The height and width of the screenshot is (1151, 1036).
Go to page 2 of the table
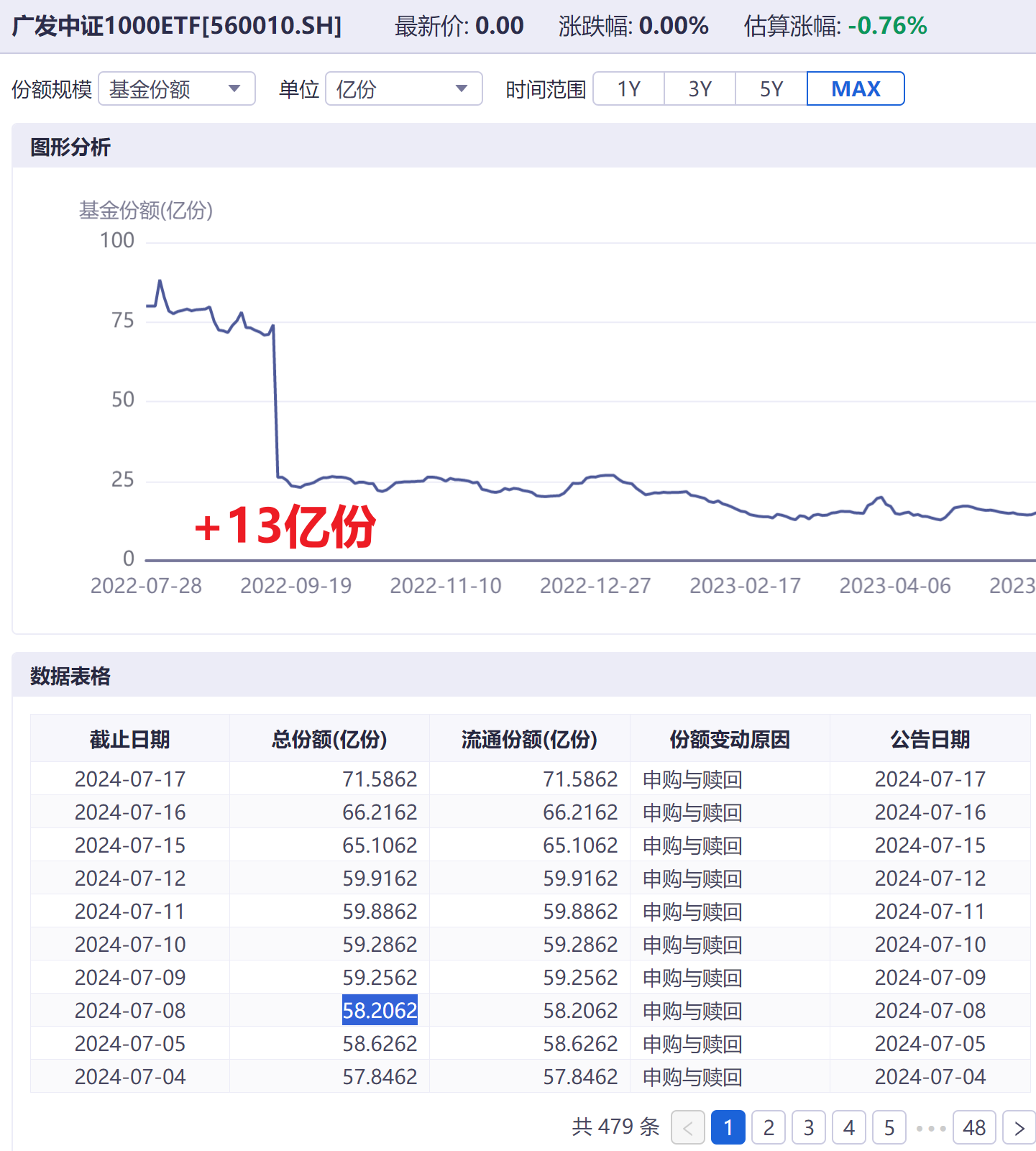[x=769, y=1128]
